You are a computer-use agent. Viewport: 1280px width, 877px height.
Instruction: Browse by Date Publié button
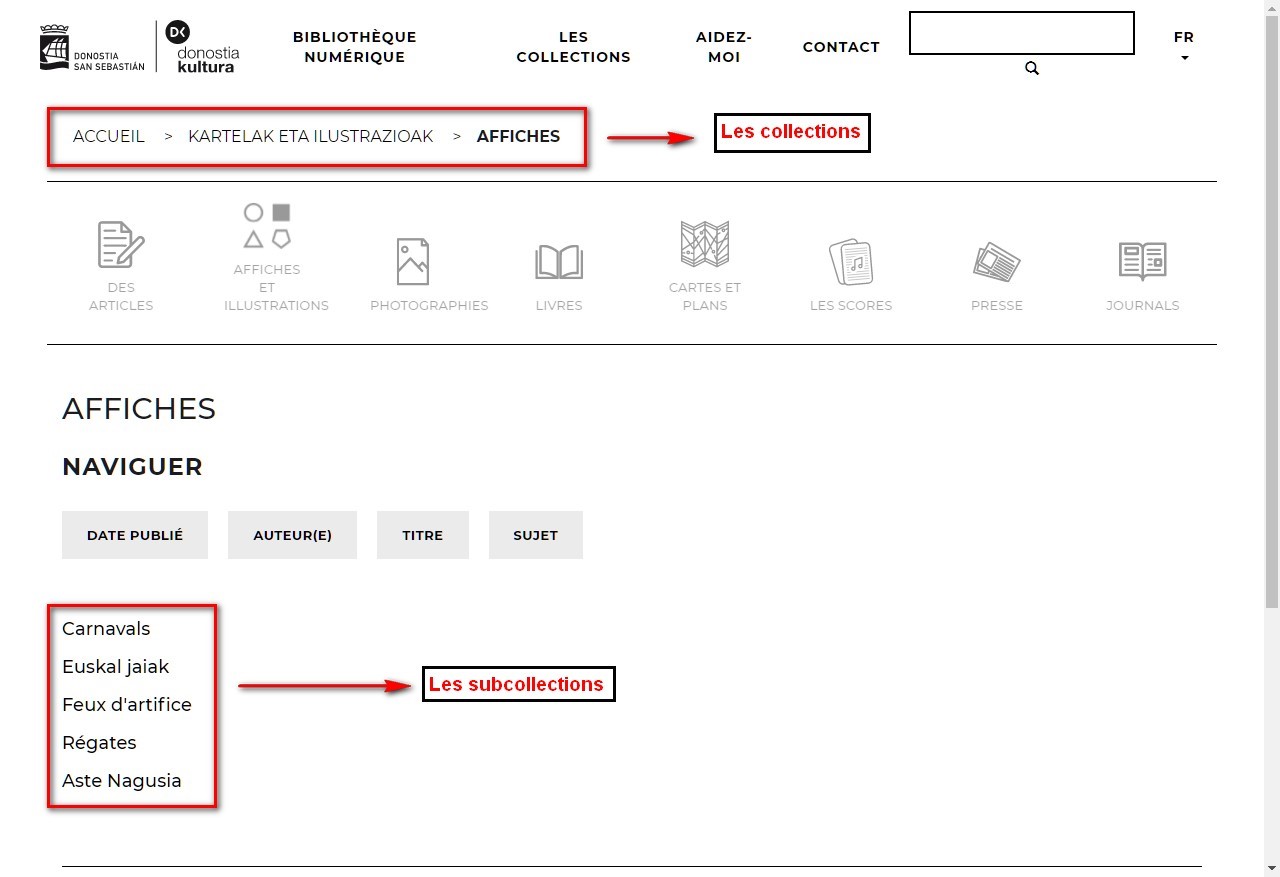135,535
